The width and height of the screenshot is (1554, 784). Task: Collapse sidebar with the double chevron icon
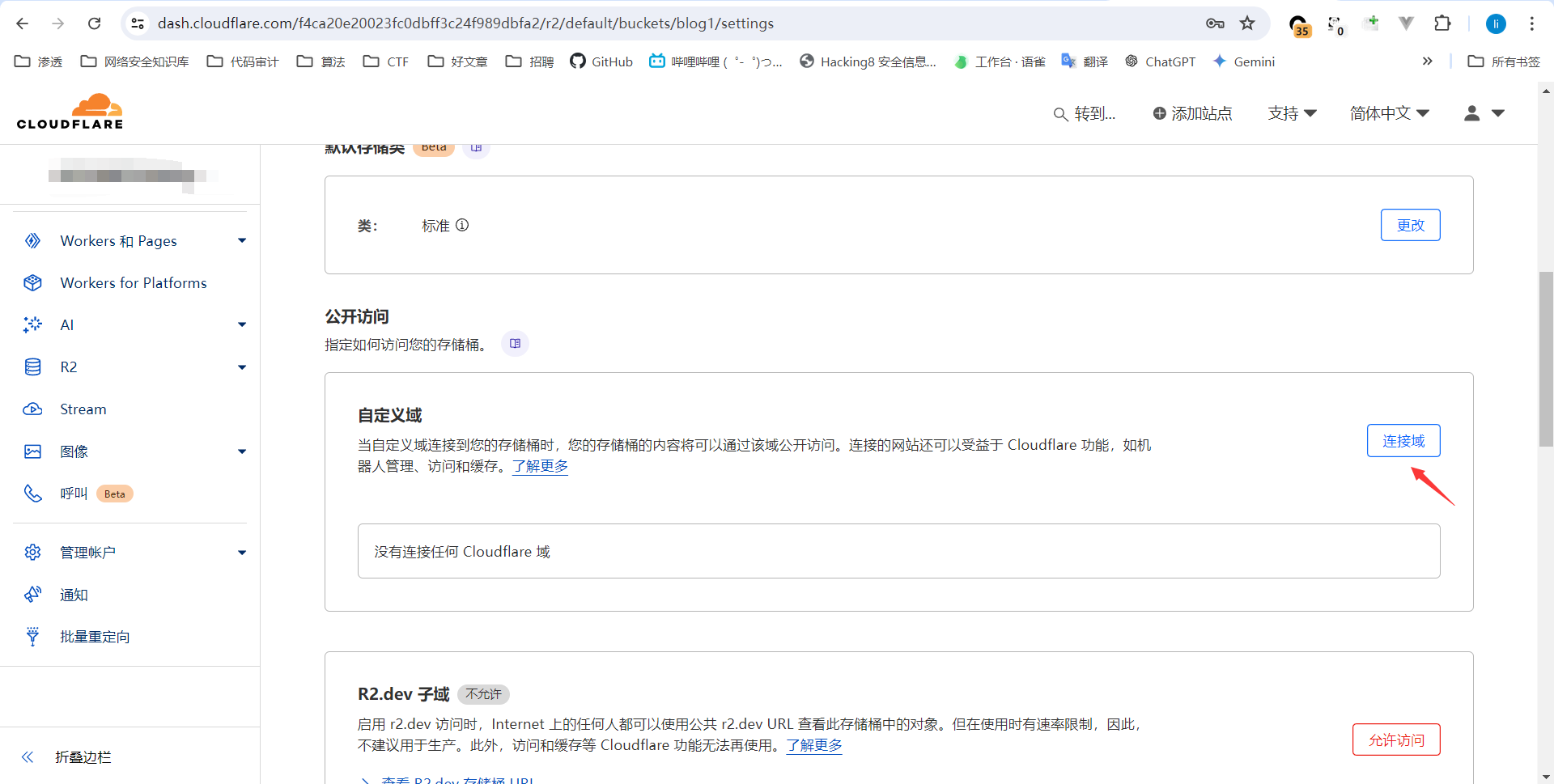[x=28, y=757]
